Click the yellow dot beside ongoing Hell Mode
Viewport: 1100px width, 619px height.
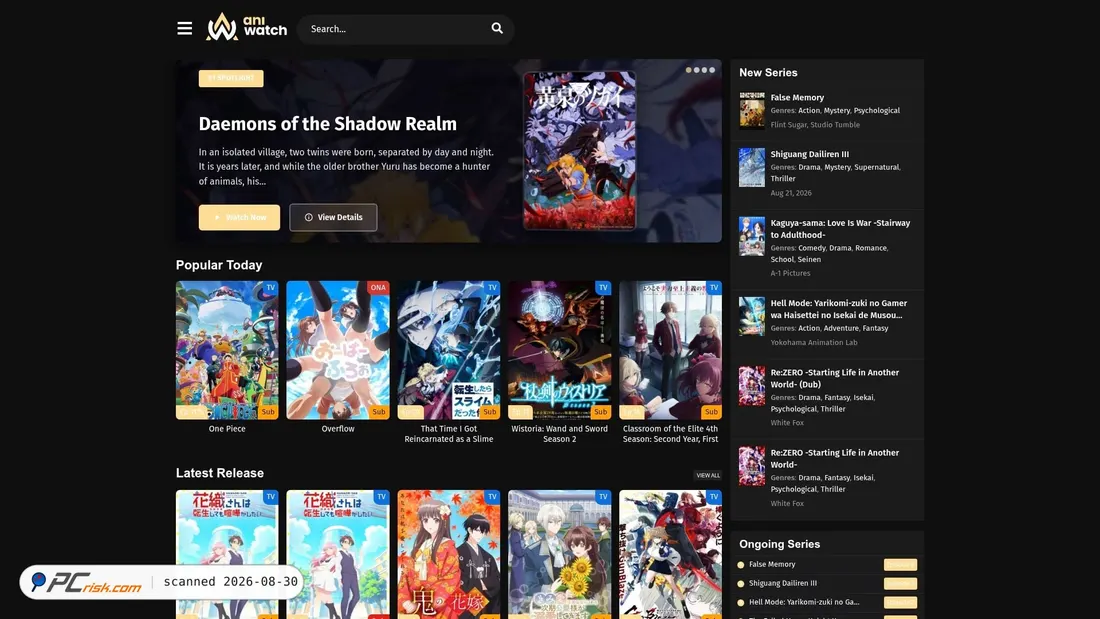[741, 603]
